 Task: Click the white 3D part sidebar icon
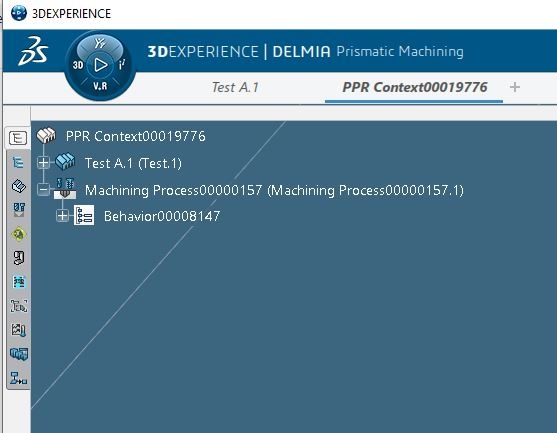click(18, 186)
